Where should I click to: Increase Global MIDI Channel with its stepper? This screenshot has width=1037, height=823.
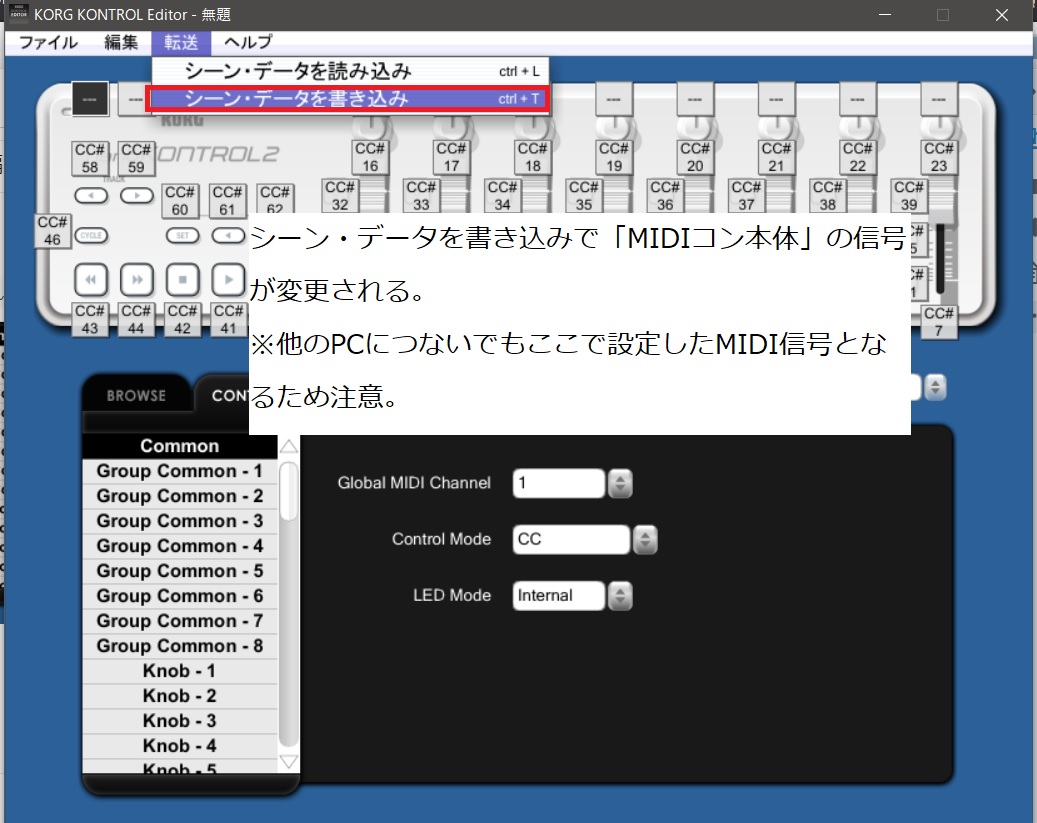click(622, 477)
